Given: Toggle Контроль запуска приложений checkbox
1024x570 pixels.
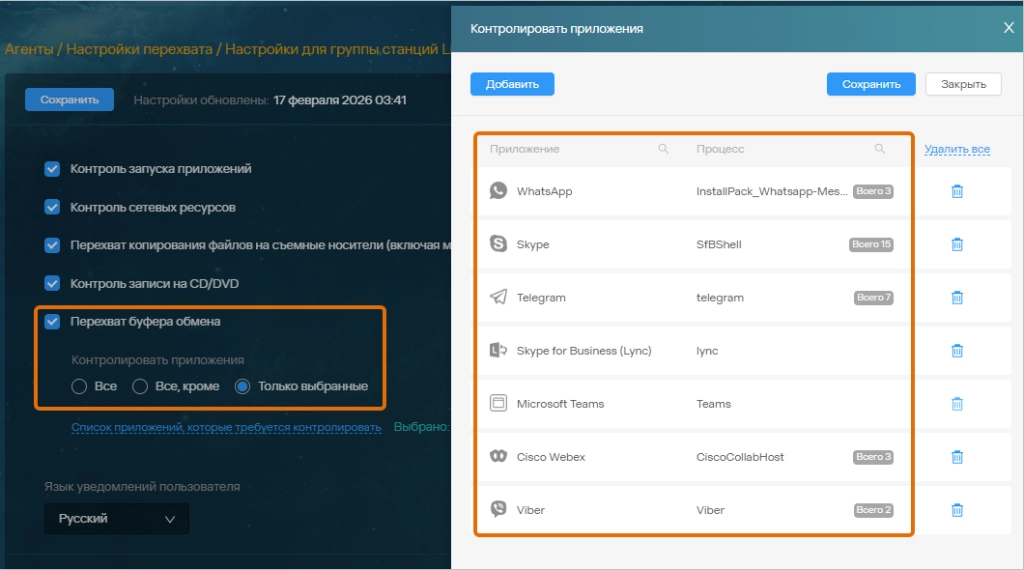Looking at the screenshot, I should pos(53,169).
